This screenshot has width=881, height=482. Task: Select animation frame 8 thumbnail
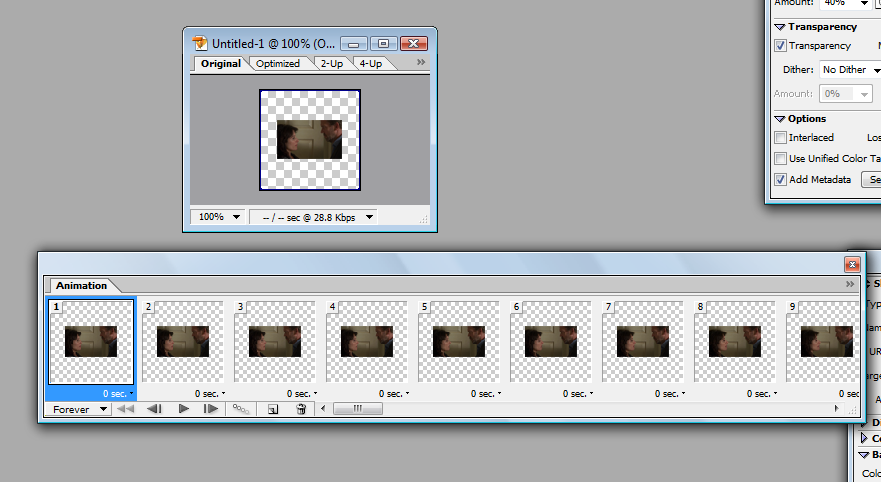tap(735, 342)
